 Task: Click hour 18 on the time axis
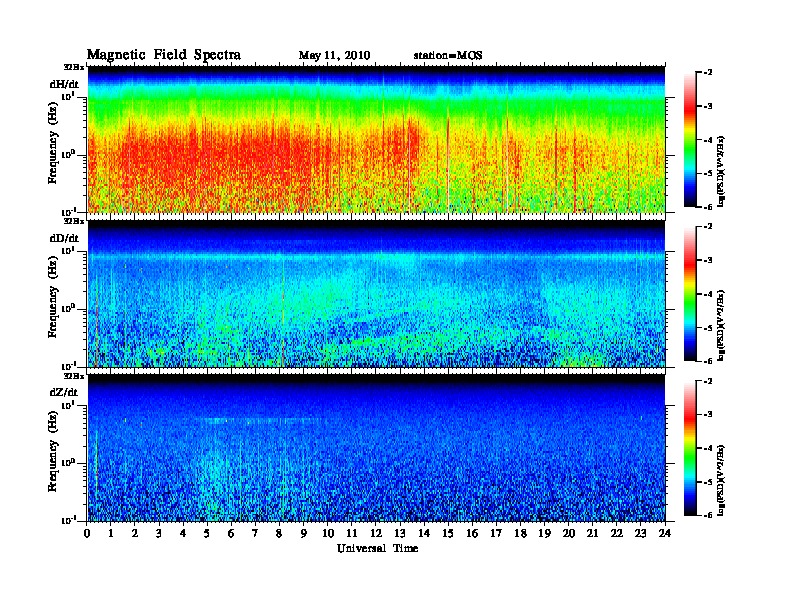(x=520, y=533)
